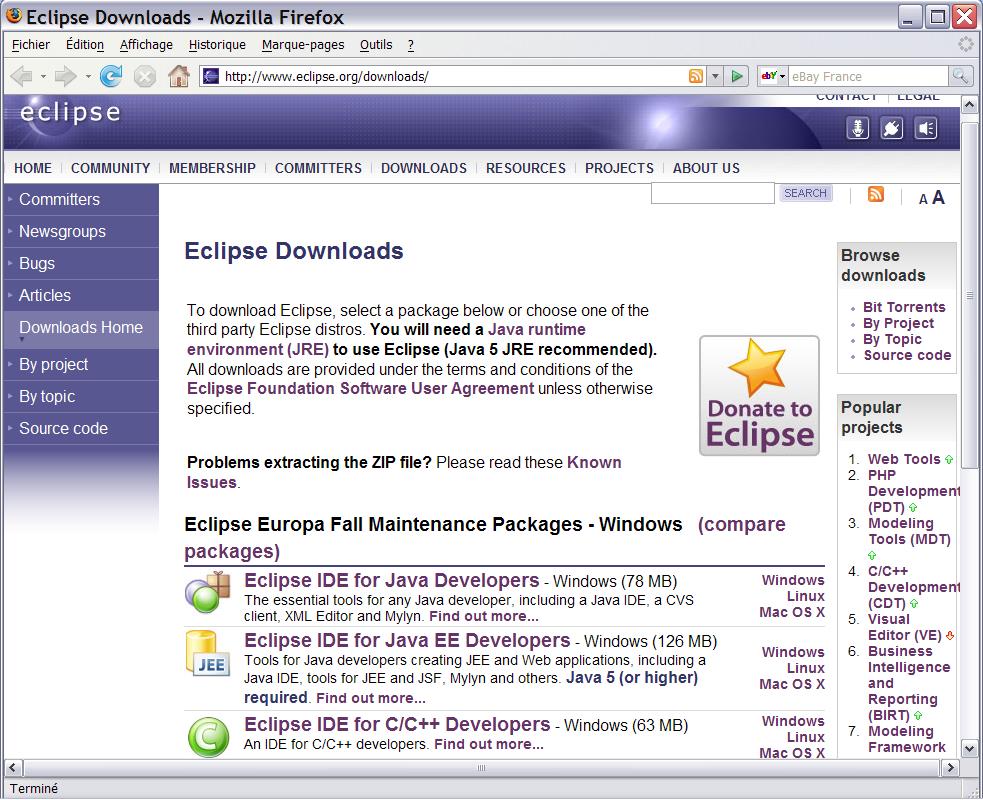Click the speaker icon in Eclipse header

(926, 129)
